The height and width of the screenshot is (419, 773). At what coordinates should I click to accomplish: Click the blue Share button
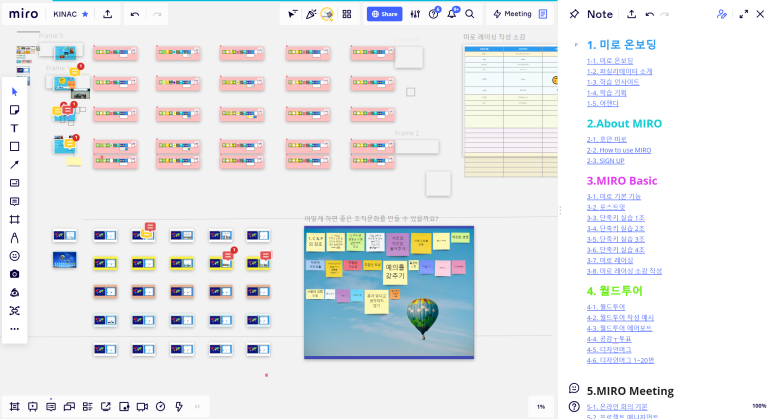pos(385,14)
